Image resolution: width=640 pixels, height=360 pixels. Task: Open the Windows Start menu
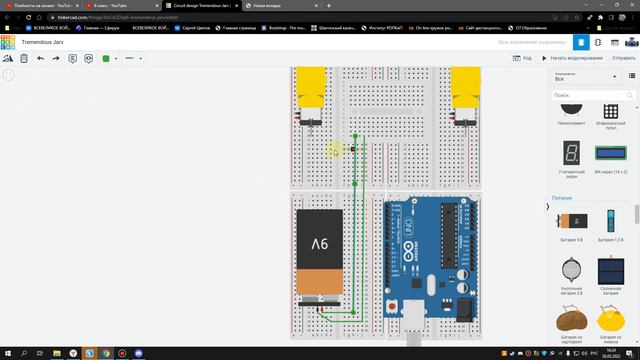click(x=8, y=353)
